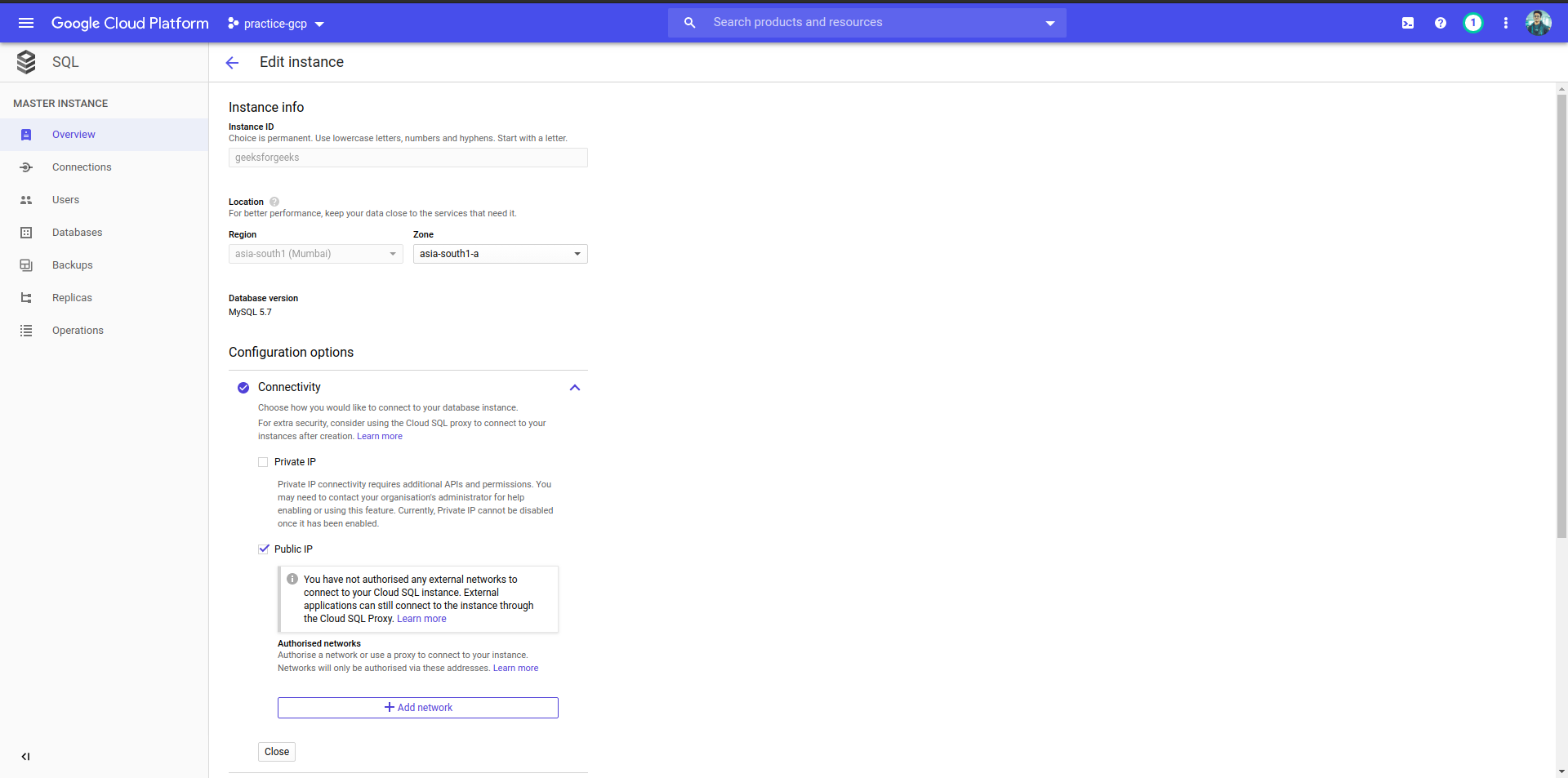1568x778 pixels.
Task: Open the help question-mark icon
Action: [x=1441, y=23]
